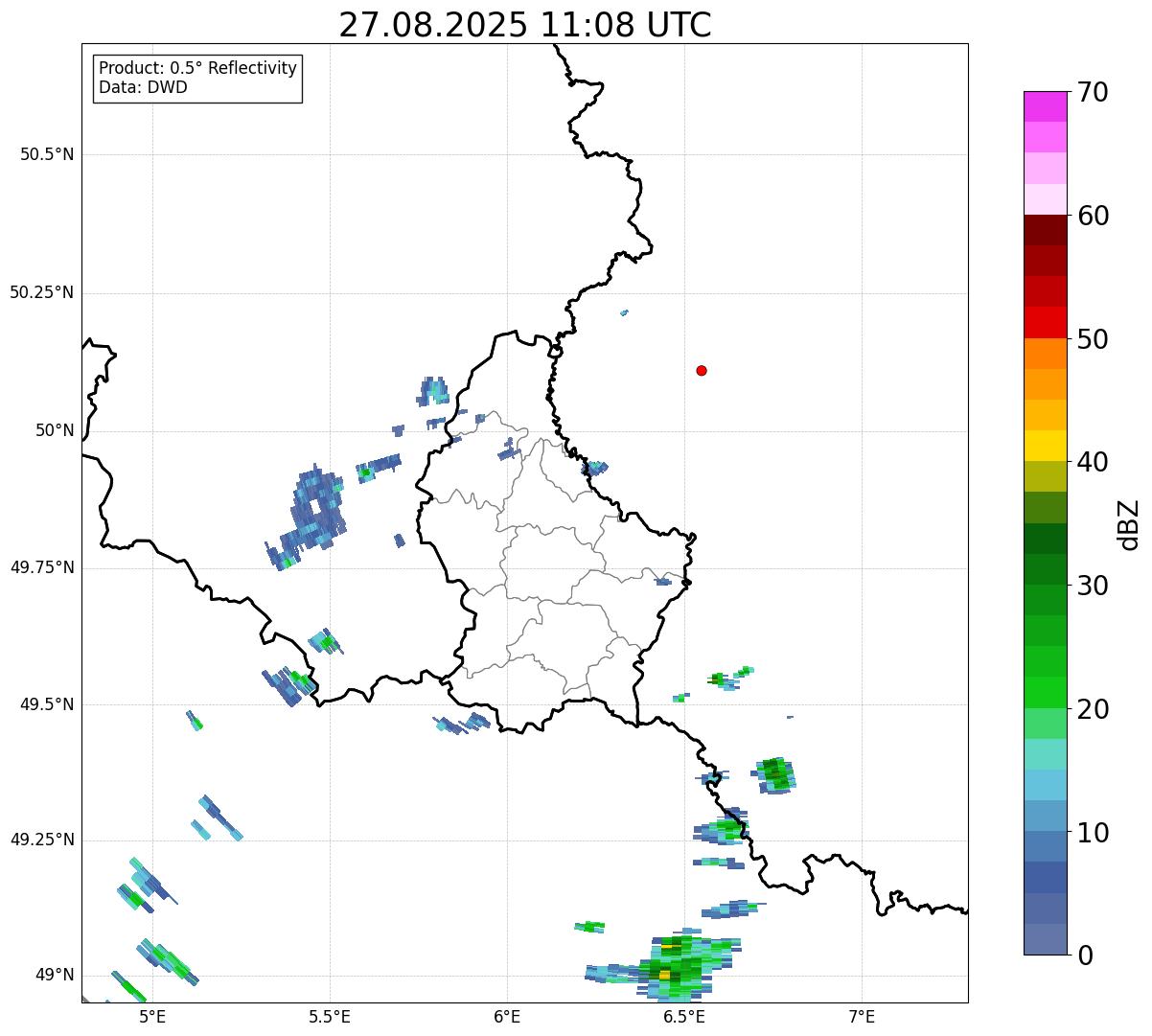The width and height of the screenshot is (1152, 1036).
Task: Click the red station marker dot
Action: [702, 370]
